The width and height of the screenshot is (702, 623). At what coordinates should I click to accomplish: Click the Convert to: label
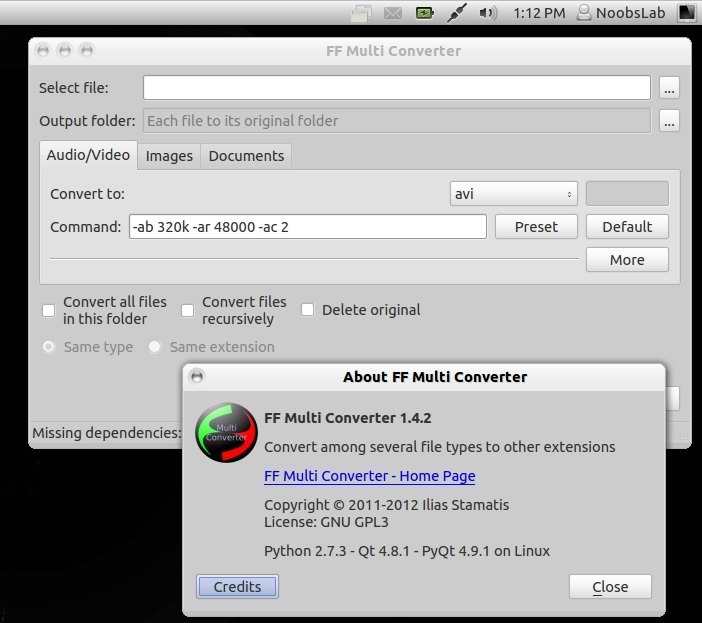pyautogui.click(x=87, y=194)
